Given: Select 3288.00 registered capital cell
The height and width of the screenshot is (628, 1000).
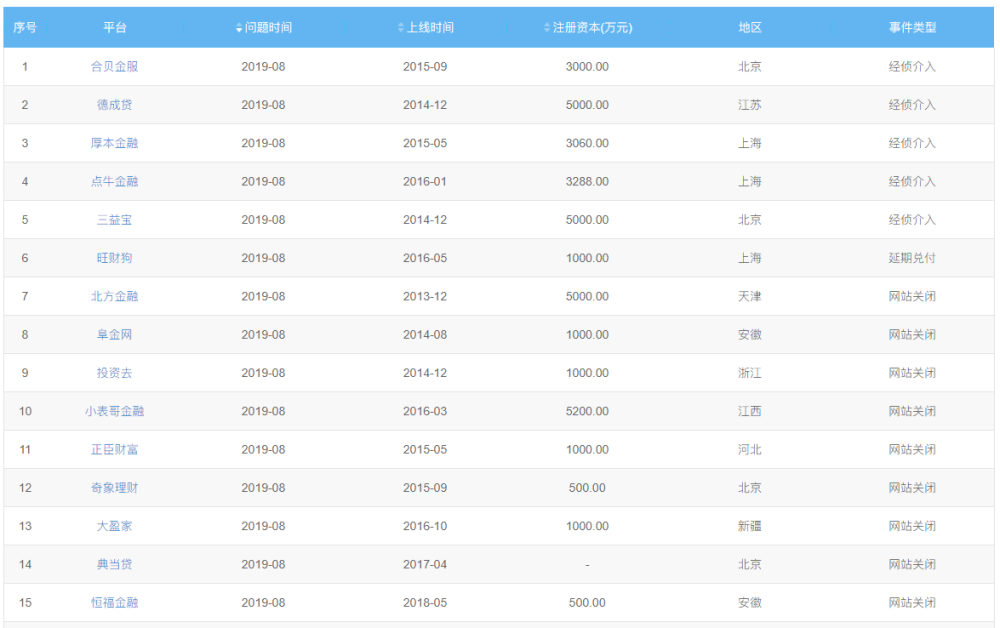Looking at the screenshot, I should coord(587,181).
